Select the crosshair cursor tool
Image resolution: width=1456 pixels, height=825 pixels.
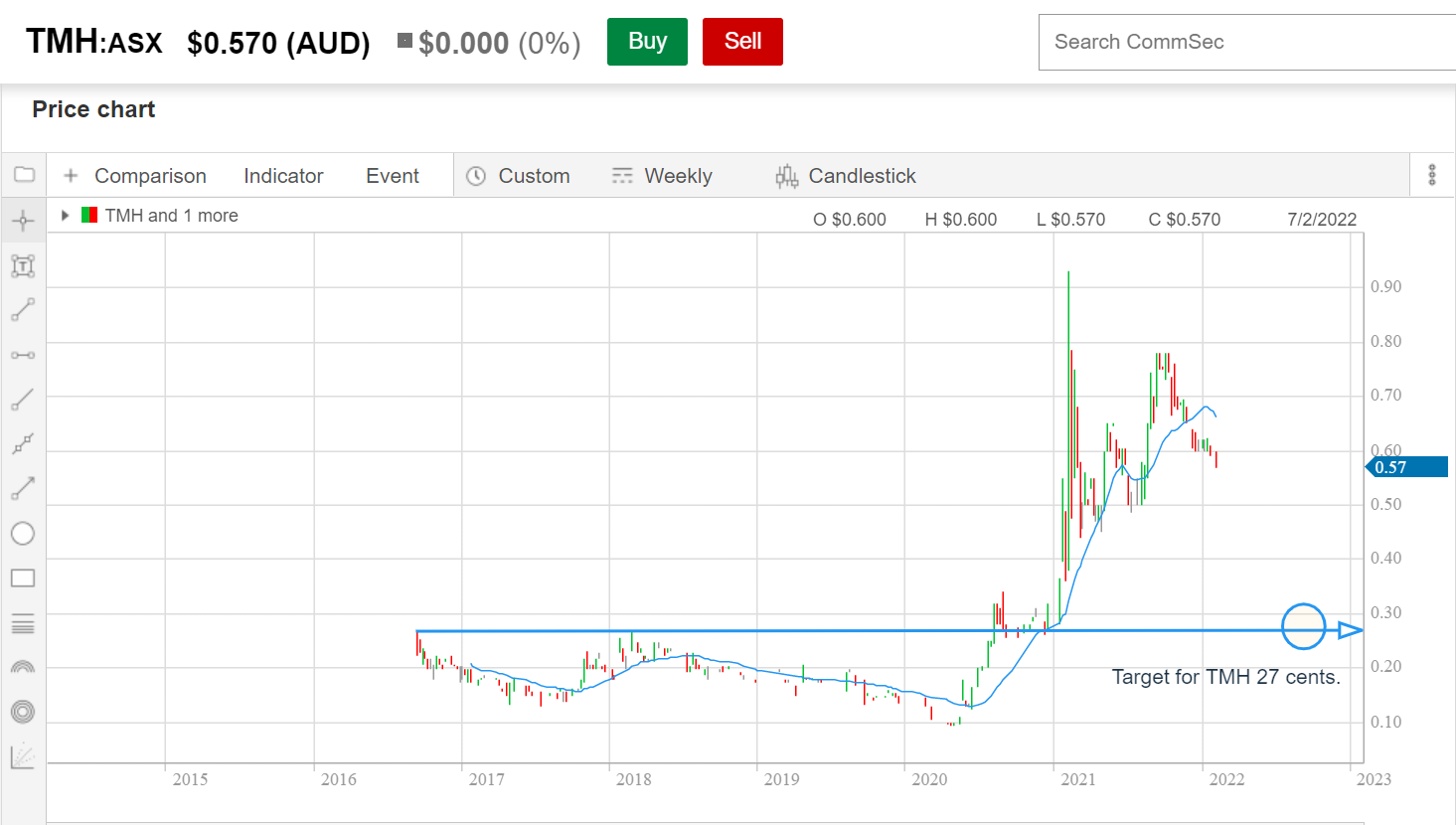(x=23, y=221)
